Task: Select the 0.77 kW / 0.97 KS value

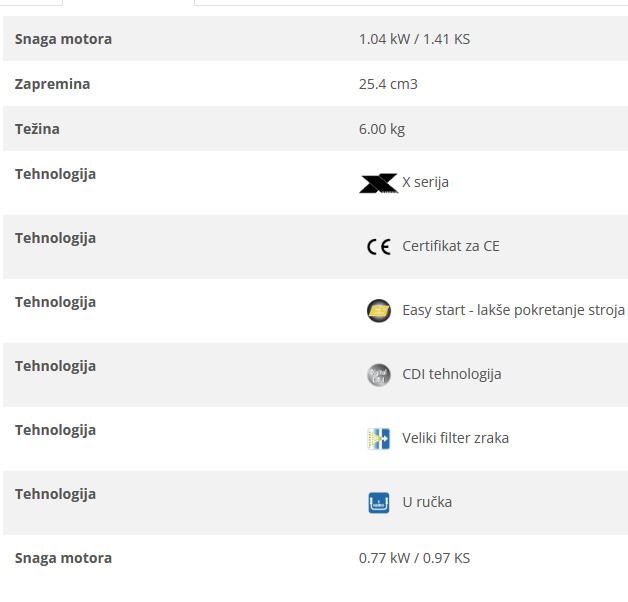Action: click(414, 558)
